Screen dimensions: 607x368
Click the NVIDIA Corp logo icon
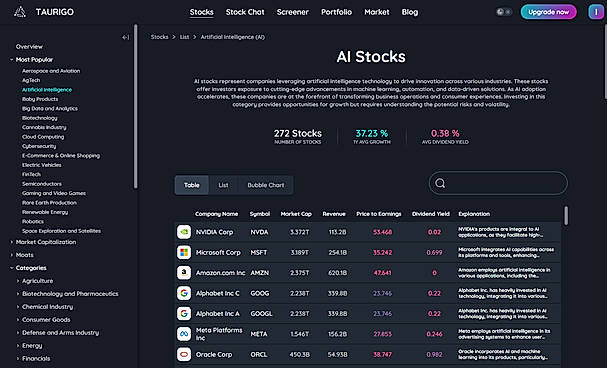click(x=184, y=232)
